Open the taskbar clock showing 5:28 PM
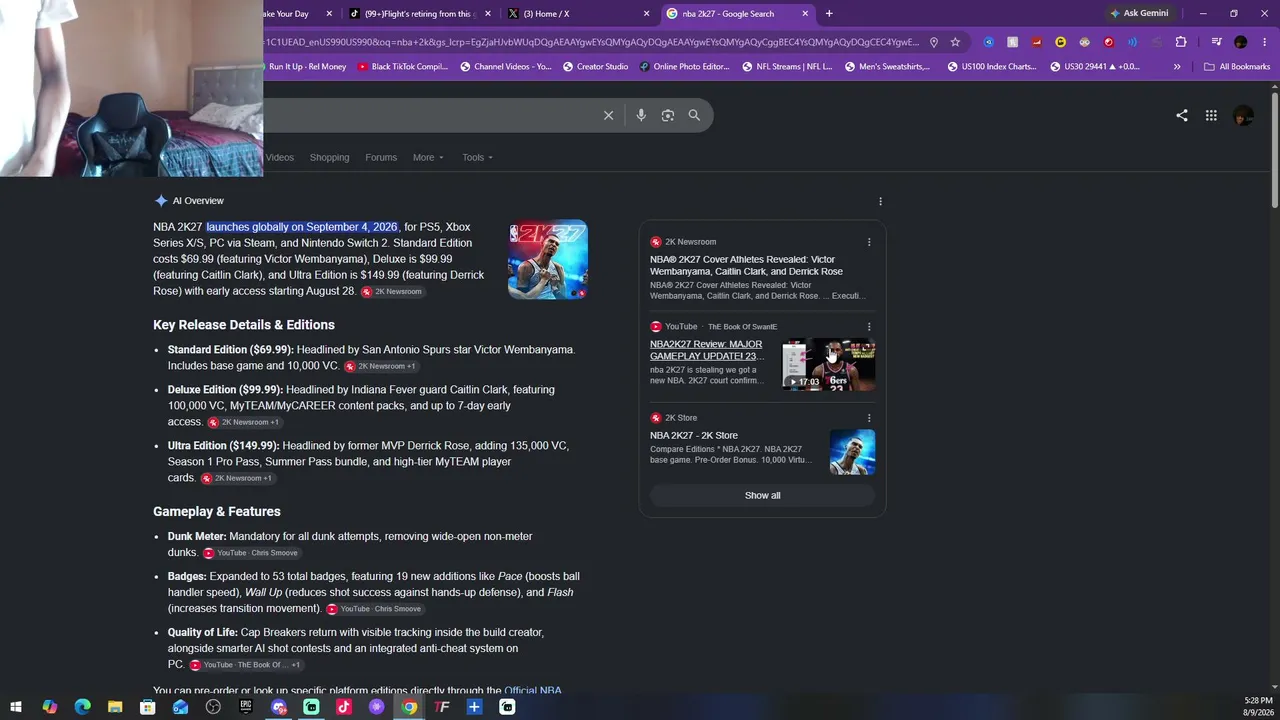Screen dimensions: 1280x720 (x=1258, y=707)
